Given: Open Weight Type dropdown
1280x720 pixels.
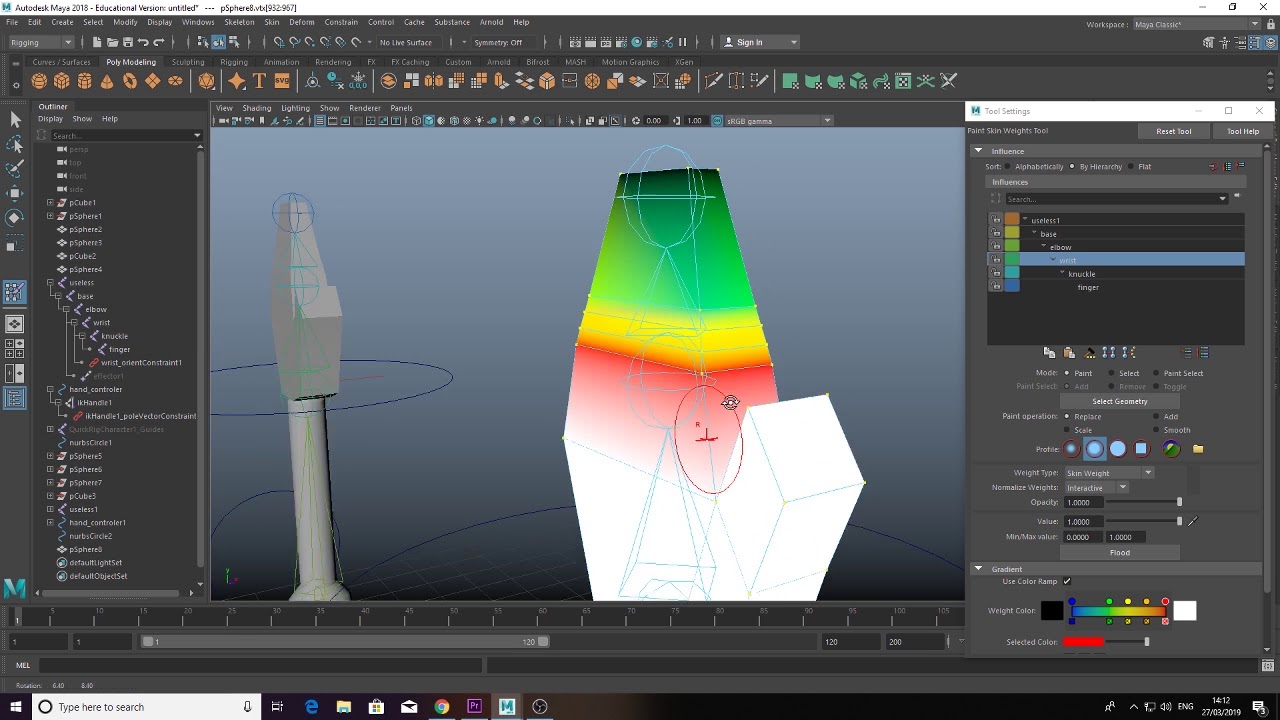Looking at the screenshot, I should tap(1109, 473).
